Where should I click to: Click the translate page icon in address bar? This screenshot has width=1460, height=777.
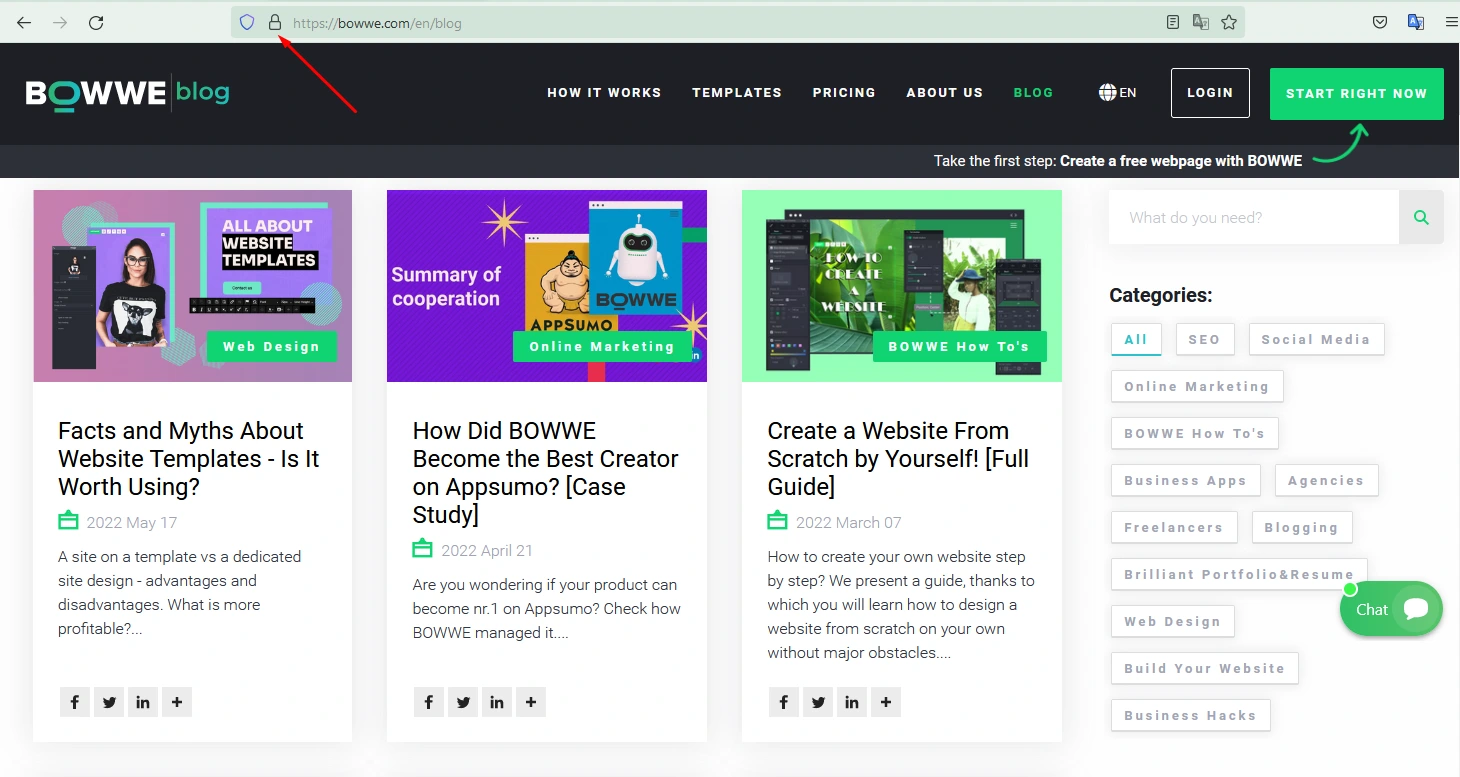pos(1201,22)
